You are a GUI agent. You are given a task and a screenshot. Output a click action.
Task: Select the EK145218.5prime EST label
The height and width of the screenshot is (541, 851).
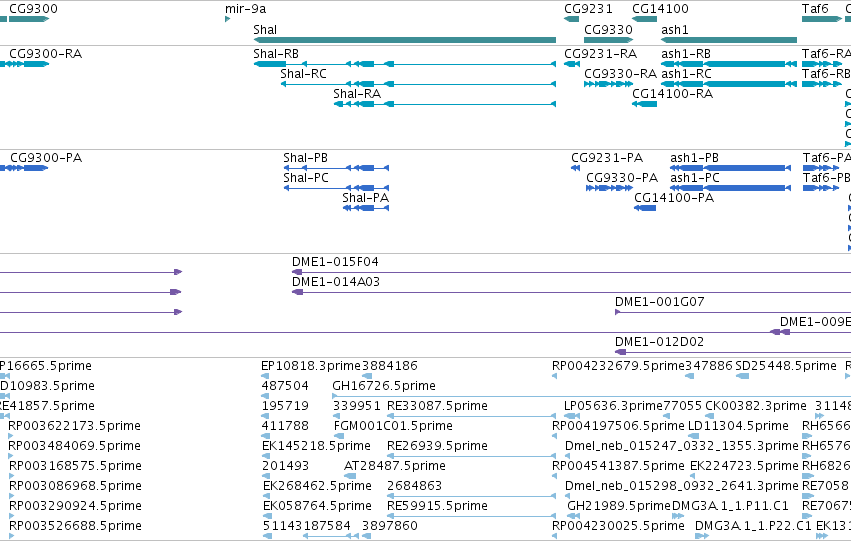[x=316, y=447]
